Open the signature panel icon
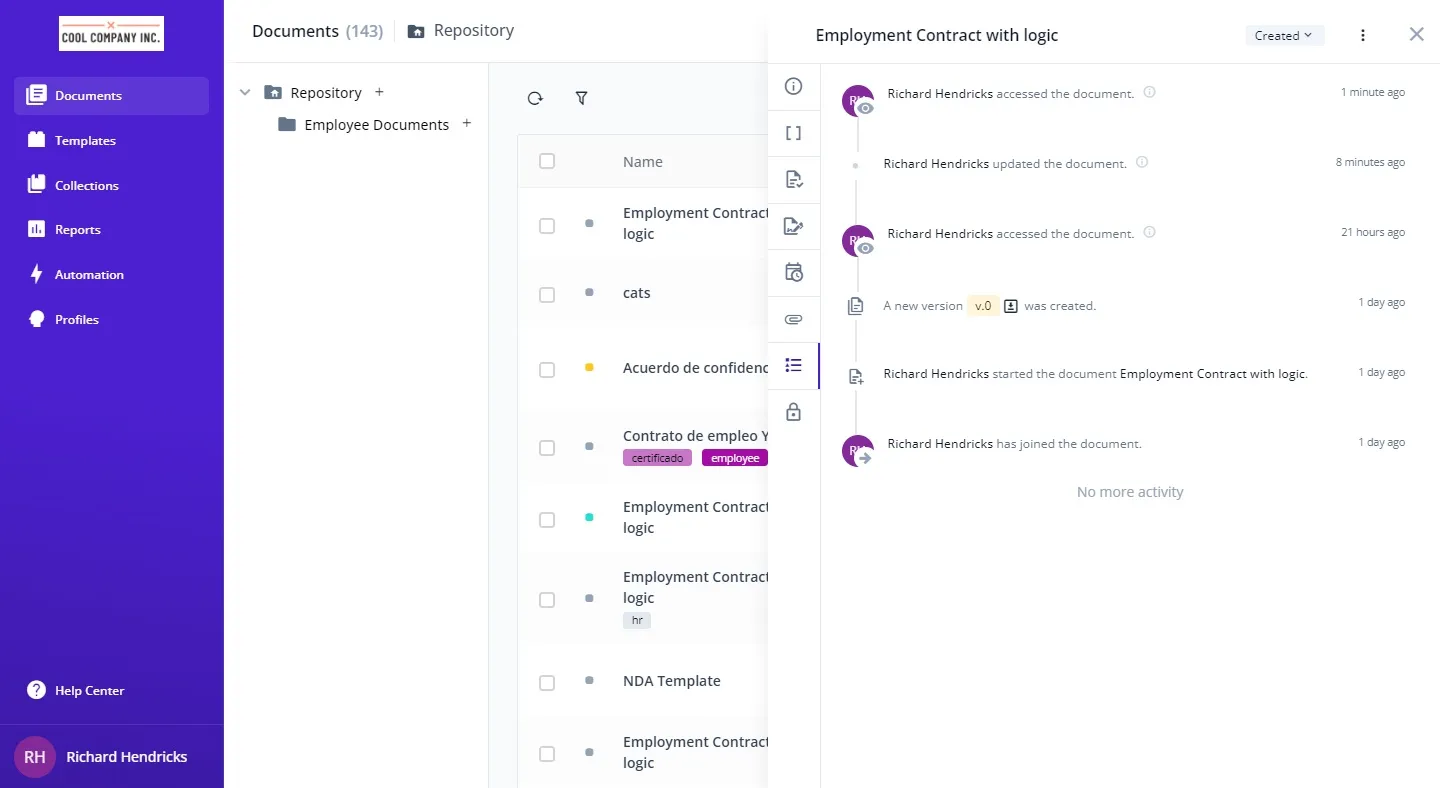Image resolution: width=1440 pixels, height=788 pixels. click(794, 226)
